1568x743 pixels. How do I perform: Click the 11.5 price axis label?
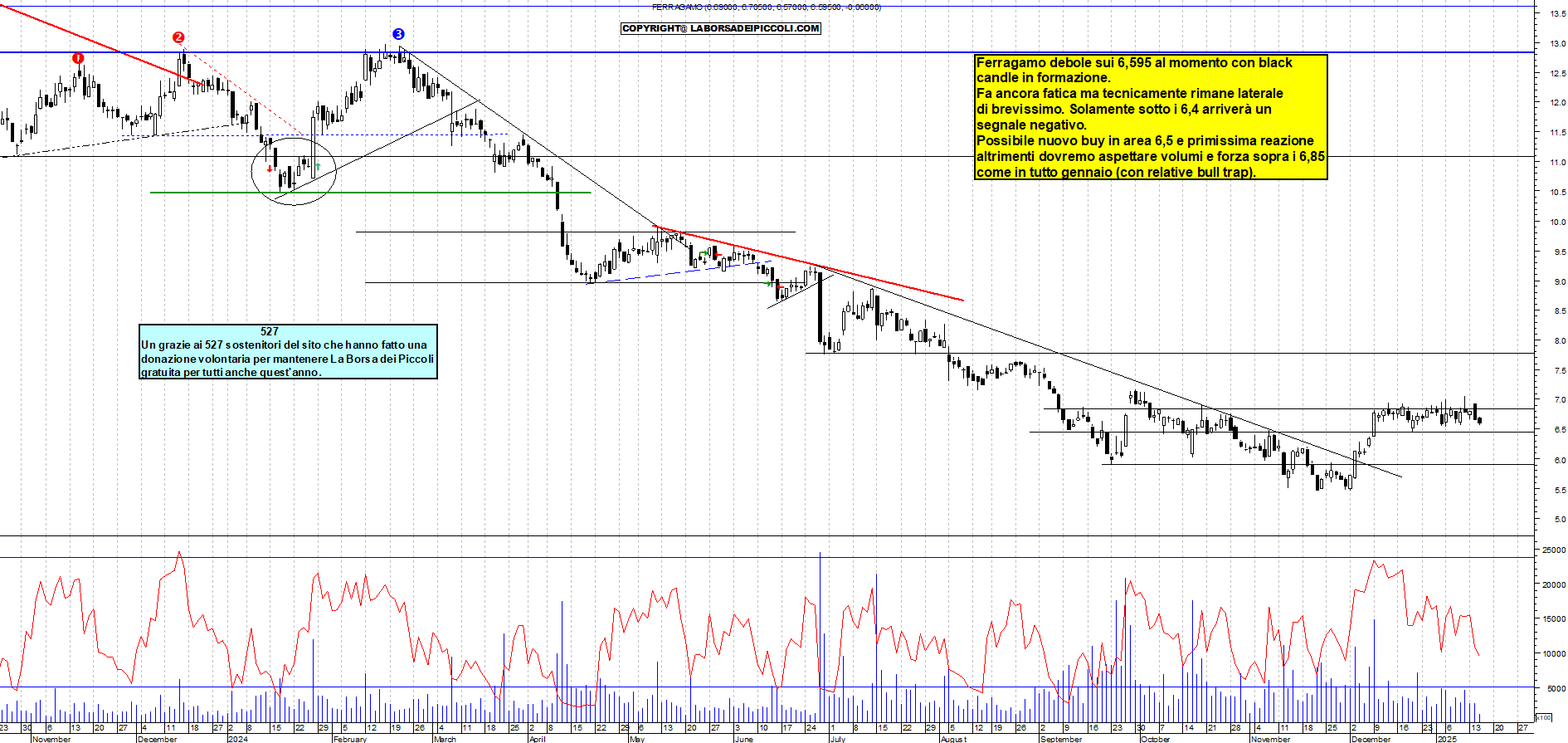(x=1558, y=132)
